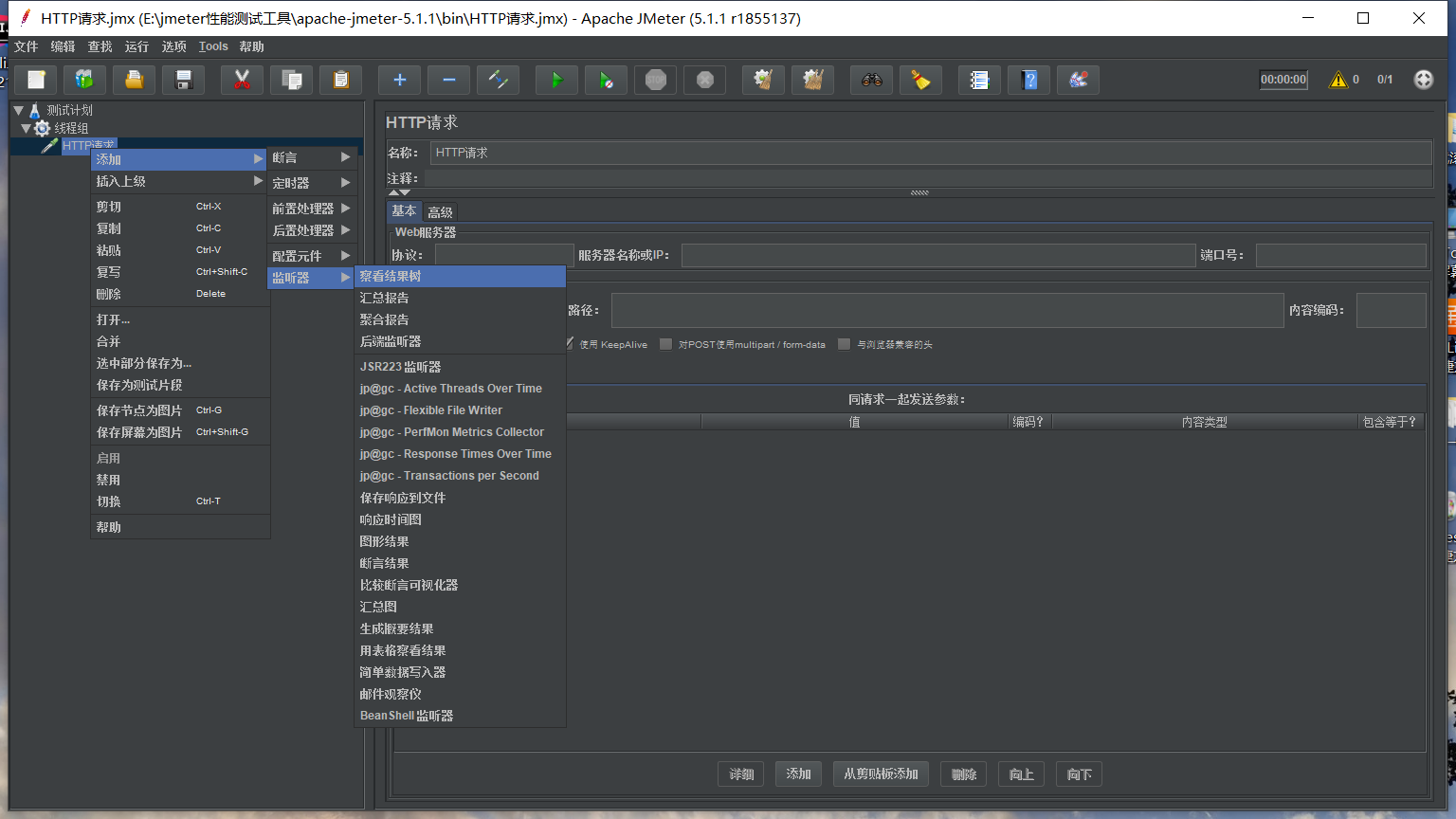Click the 详细 button
Screen dimensions: 1456x819
pos(741,774)
